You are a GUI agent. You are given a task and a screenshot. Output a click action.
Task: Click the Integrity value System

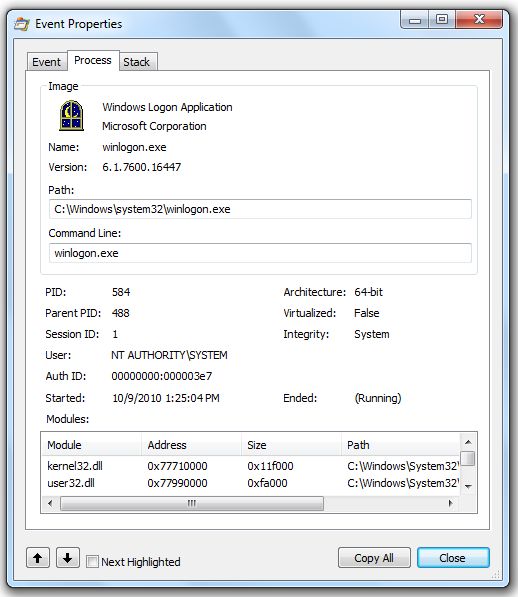coord(372,334)
